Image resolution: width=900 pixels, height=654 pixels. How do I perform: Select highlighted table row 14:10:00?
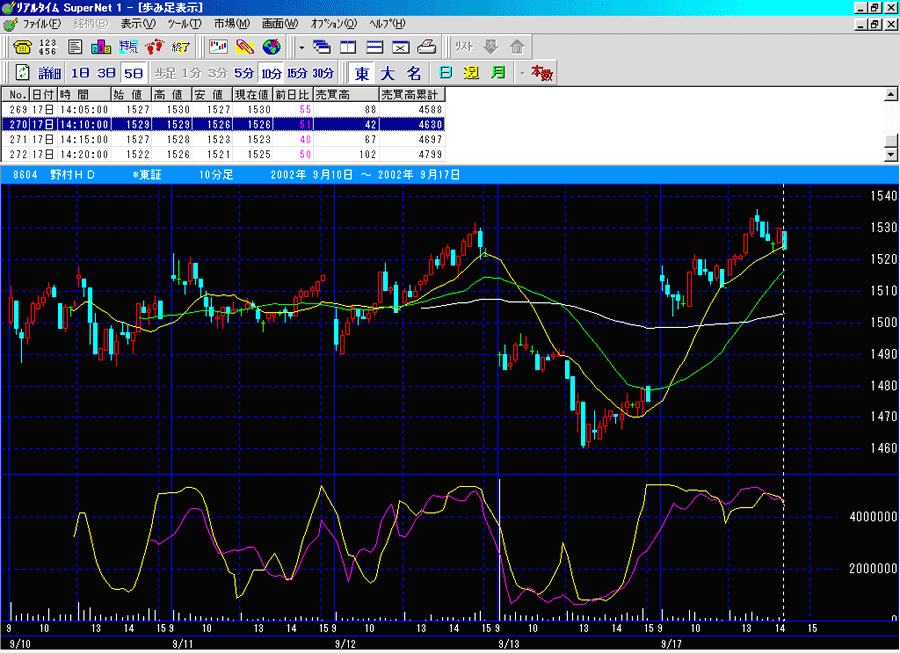pyautogui.click(x=223, y=124)
